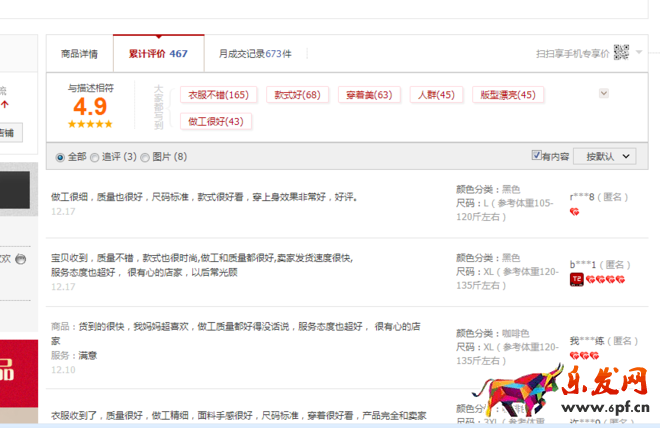
Task: Click the QR code icon for mobile price
Action: click(621, 52)
